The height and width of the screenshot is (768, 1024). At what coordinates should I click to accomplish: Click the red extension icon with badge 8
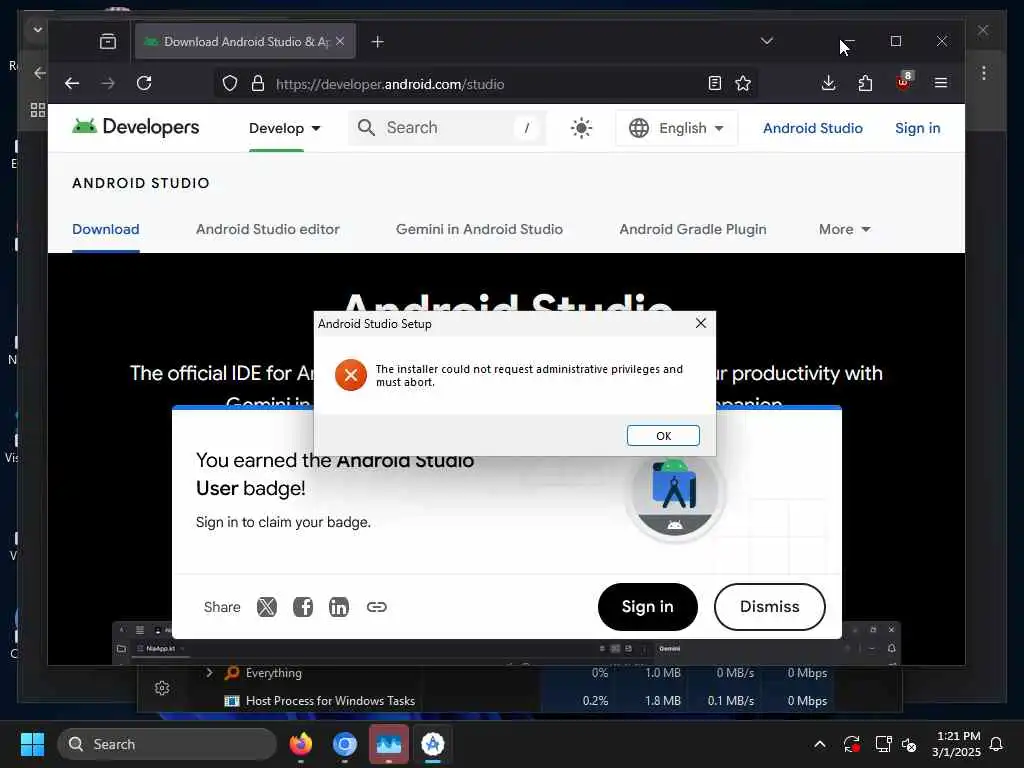[904, 82]
